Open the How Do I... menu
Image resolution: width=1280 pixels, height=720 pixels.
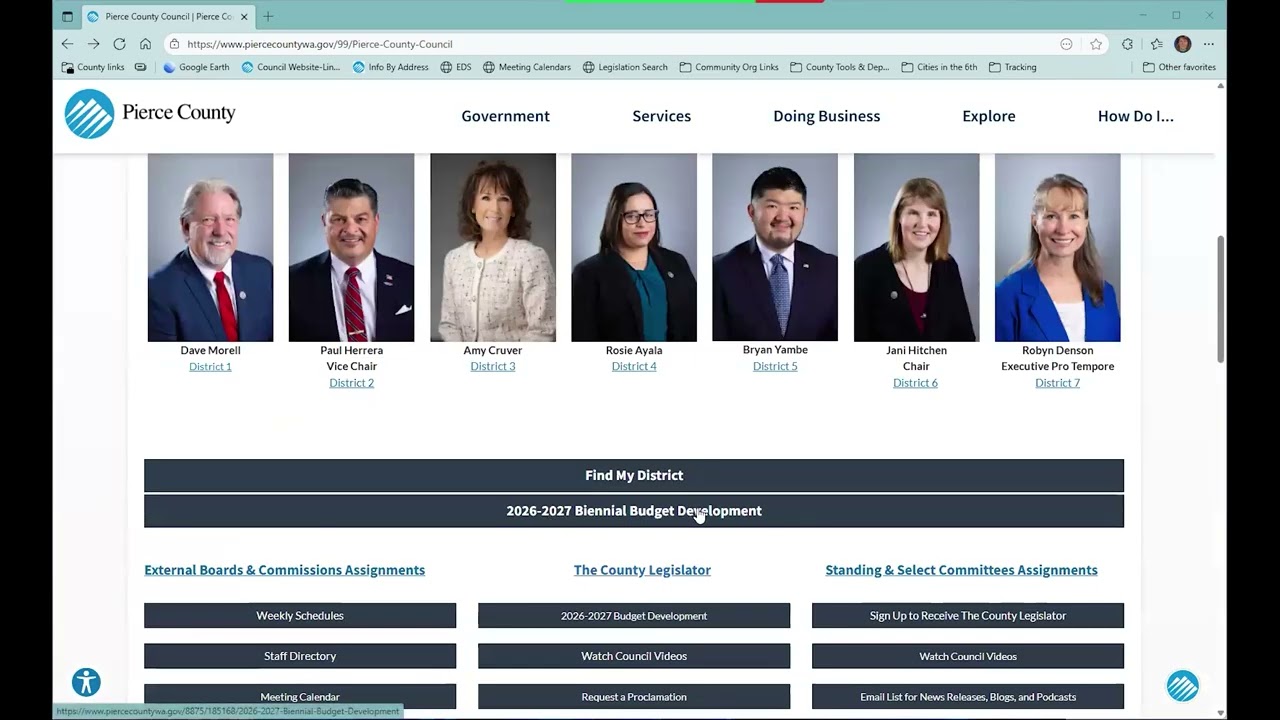tap(1136, 116)
